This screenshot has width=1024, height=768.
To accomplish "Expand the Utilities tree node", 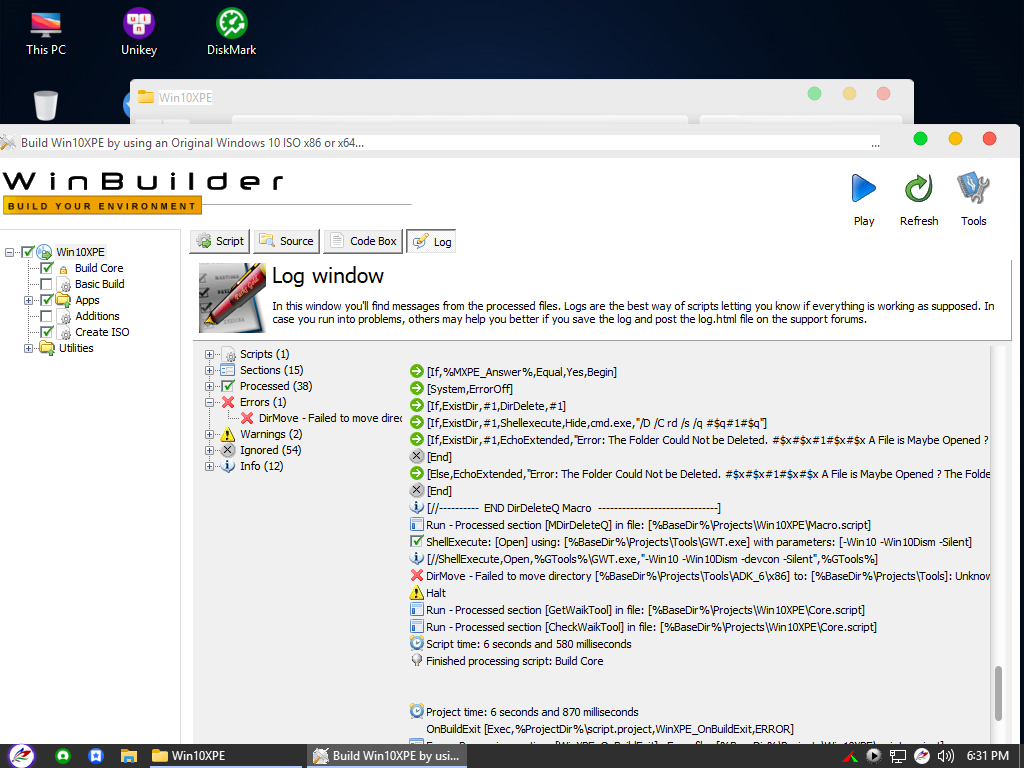I will click(x=28, y=348).
